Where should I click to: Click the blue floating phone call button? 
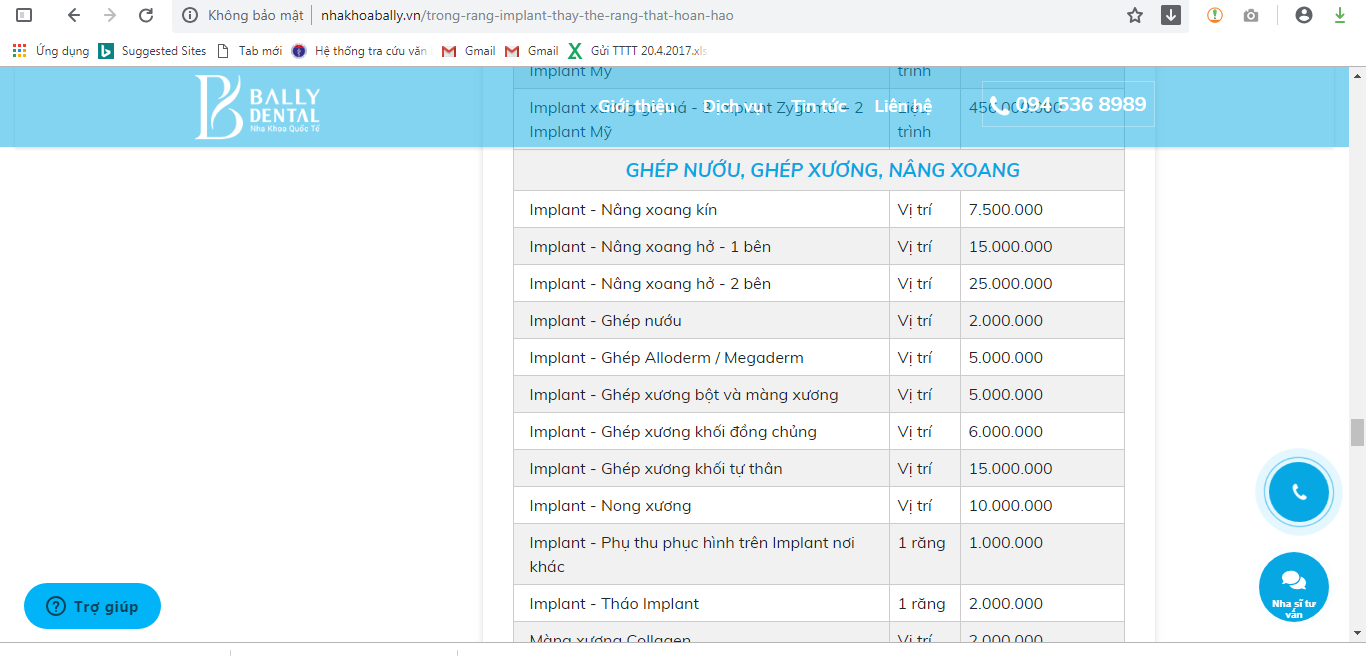click(x=1298, y=492)
